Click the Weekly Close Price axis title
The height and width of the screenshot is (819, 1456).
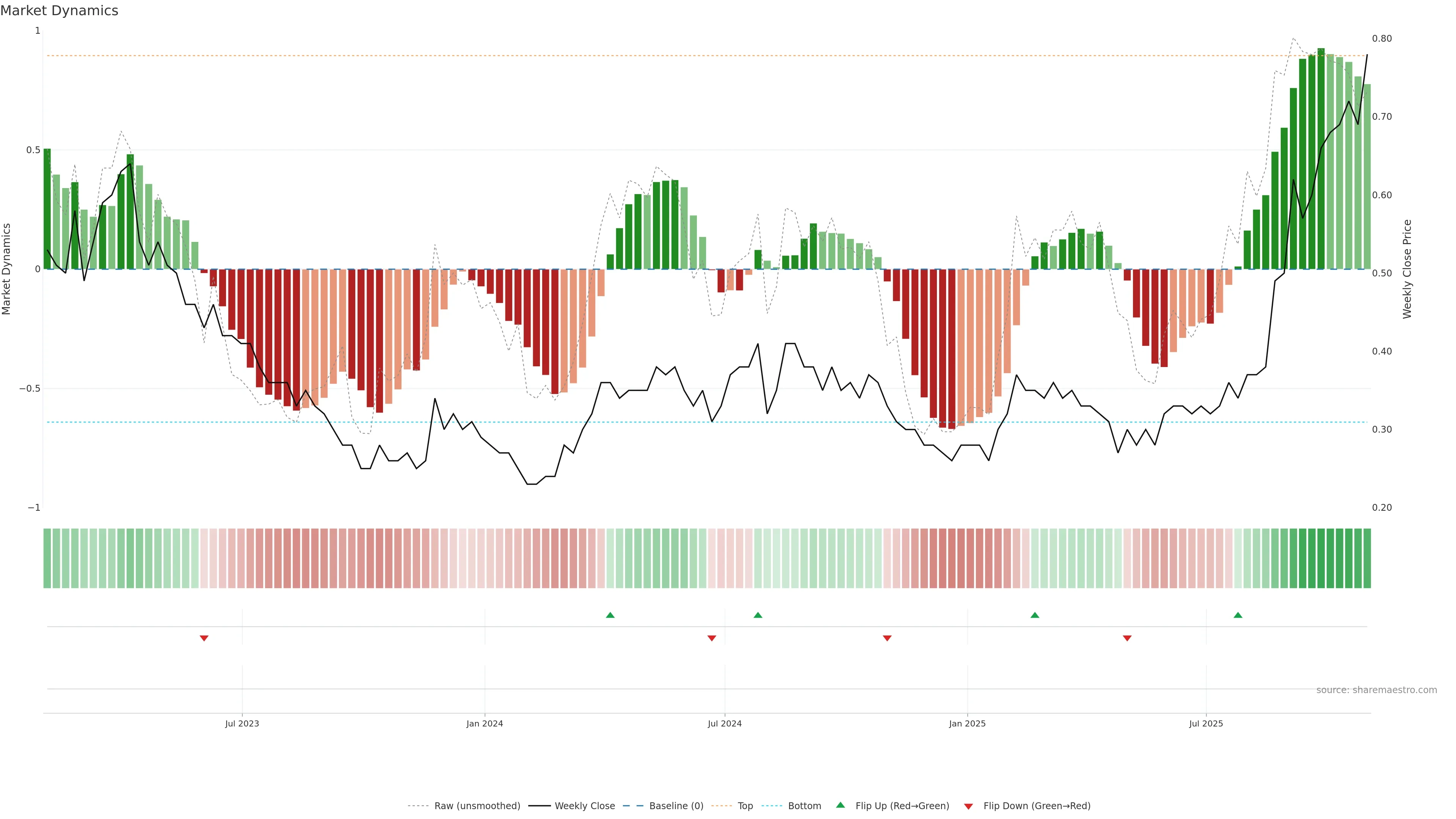pyautogui.click(x=1407, y=269)
